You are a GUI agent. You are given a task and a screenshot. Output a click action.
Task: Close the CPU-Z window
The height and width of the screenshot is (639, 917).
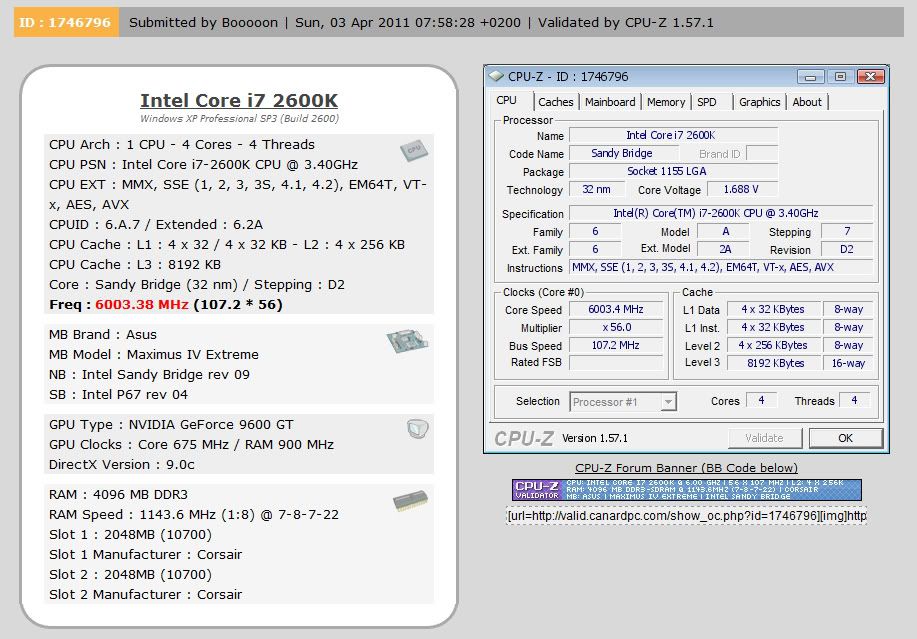tap(870, 77)
